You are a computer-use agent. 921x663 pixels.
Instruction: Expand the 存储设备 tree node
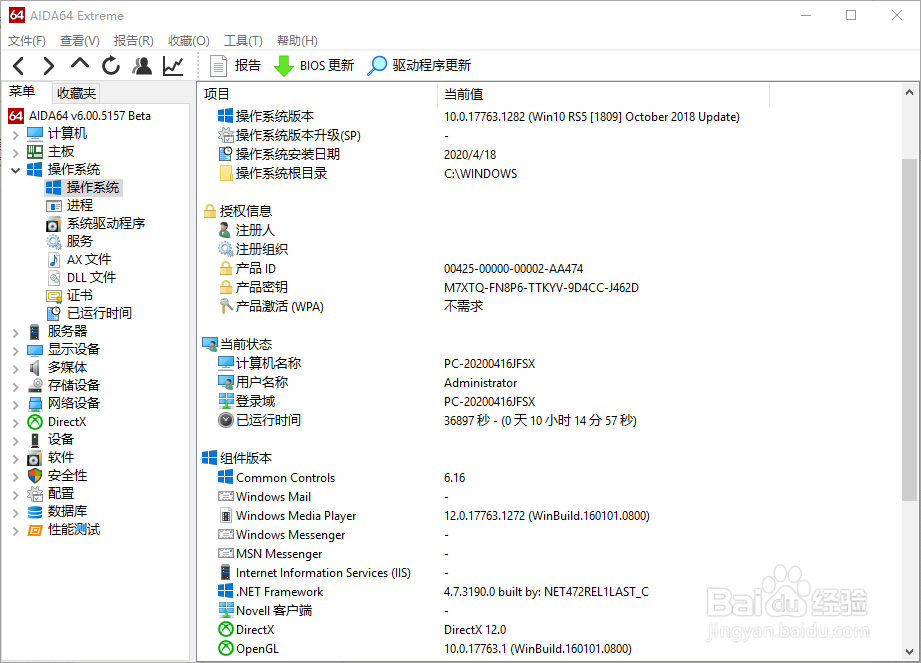(x=15, y=386)
